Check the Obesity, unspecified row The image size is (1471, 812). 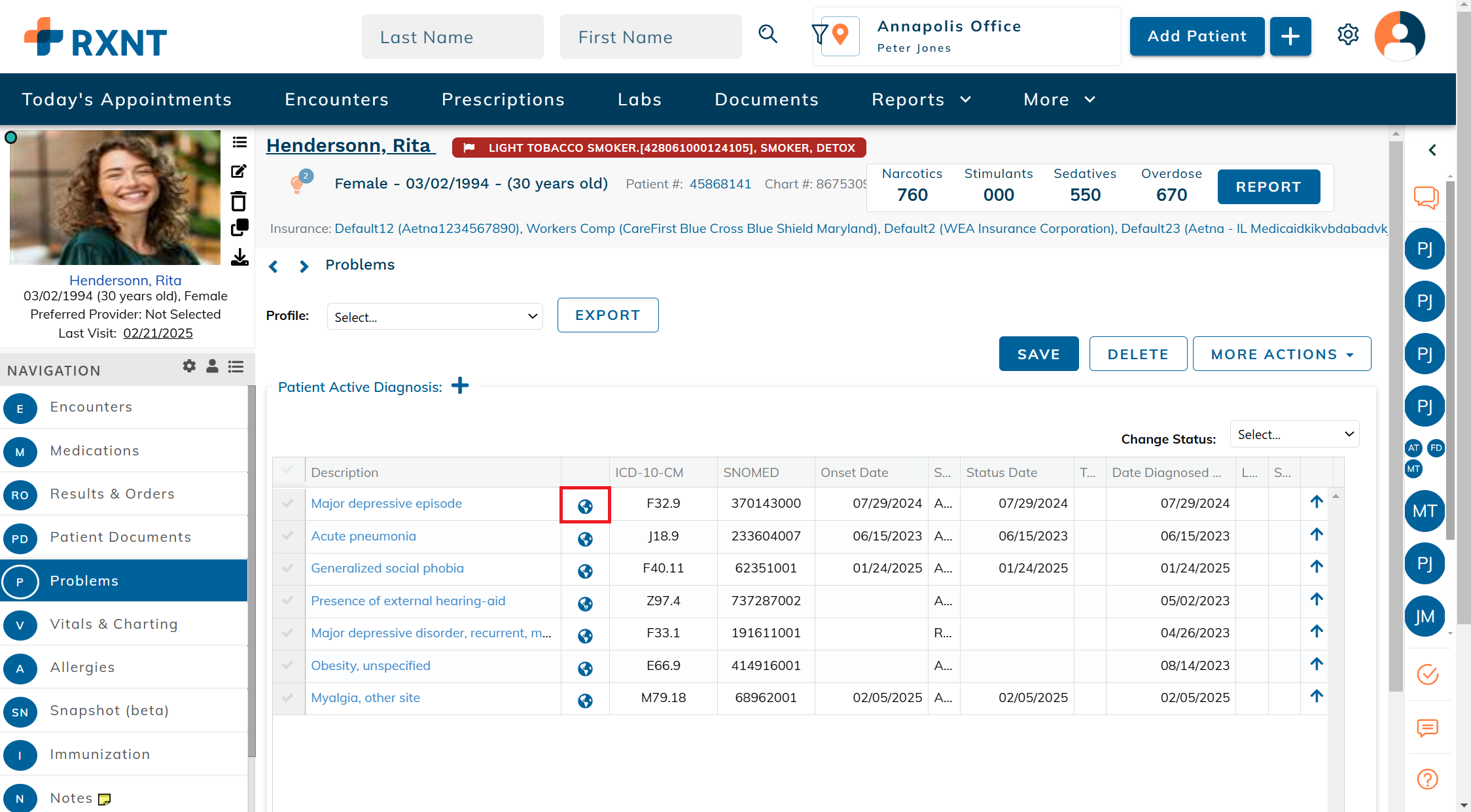point(287,665)
